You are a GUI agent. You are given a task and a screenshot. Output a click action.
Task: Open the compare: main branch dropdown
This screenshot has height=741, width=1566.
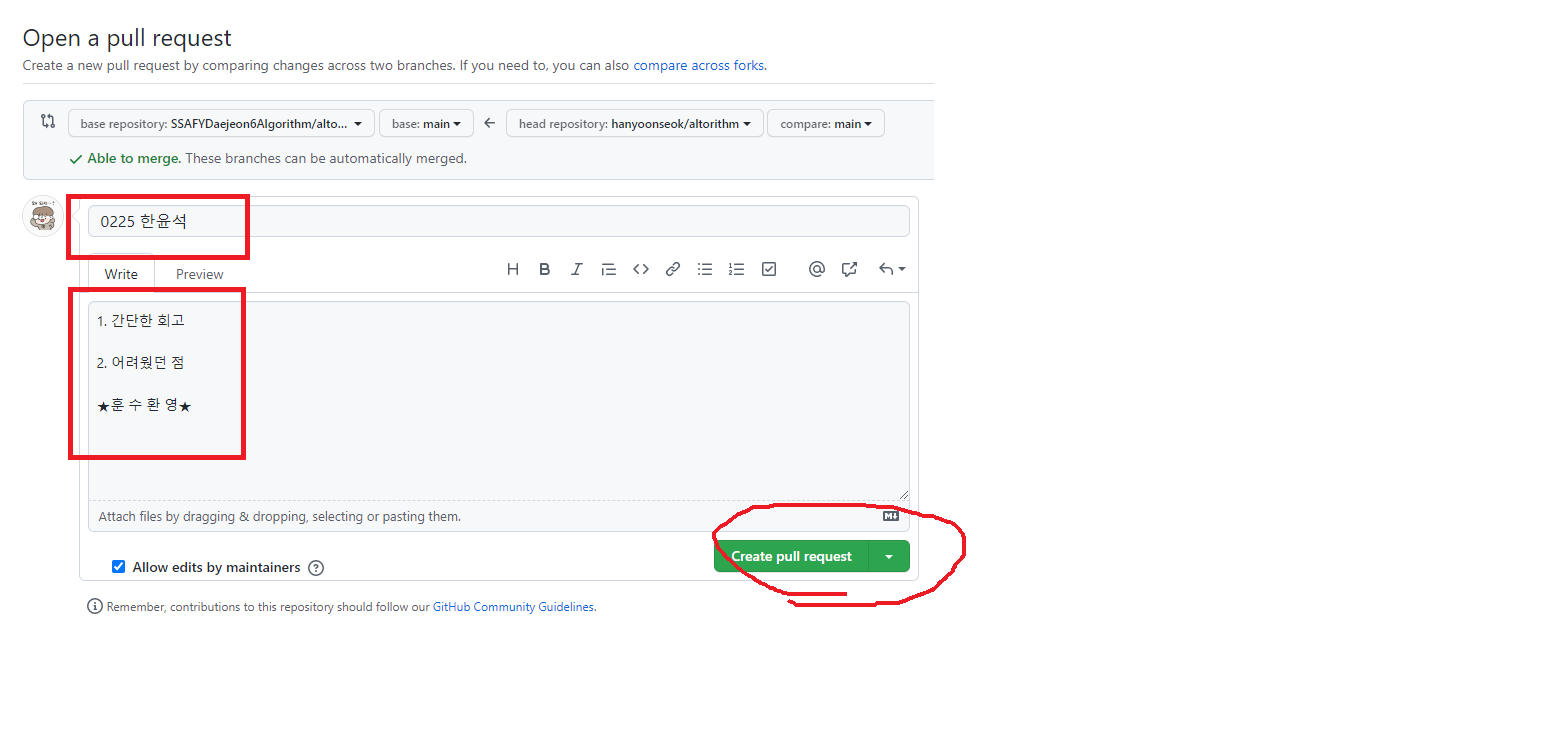click(826, 124)
